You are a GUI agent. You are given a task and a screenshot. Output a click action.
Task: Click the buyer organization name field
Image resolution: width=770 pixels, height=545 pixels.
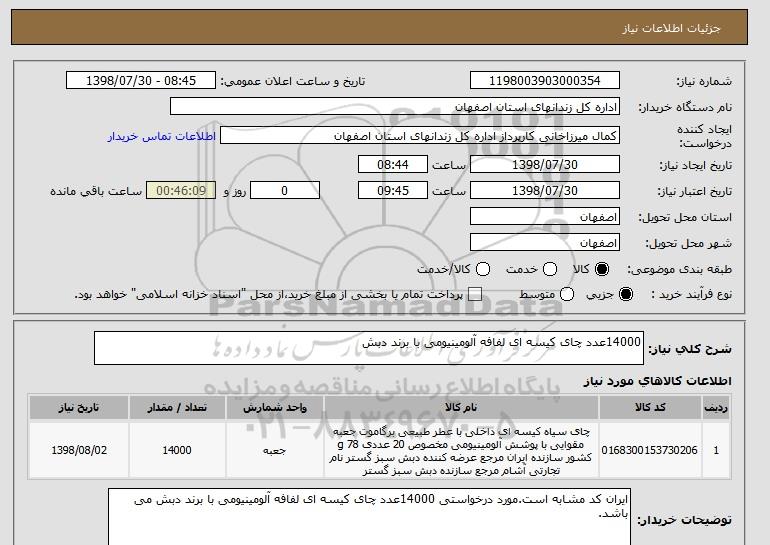[395, 107]
